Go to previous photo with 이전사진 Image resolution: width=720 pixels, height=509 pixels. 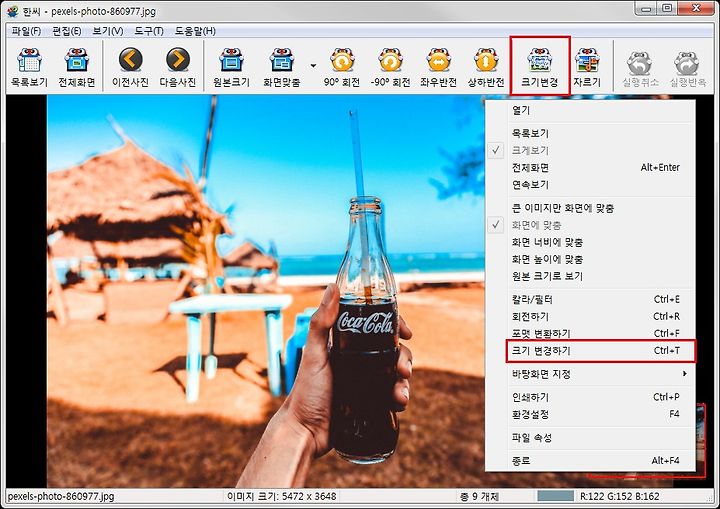pos(130,67)
